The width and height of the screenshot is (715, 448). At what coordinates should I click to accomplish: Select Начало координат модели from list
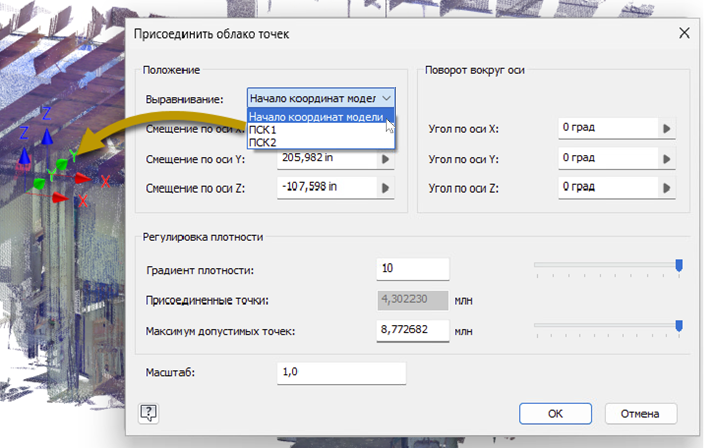321,117
